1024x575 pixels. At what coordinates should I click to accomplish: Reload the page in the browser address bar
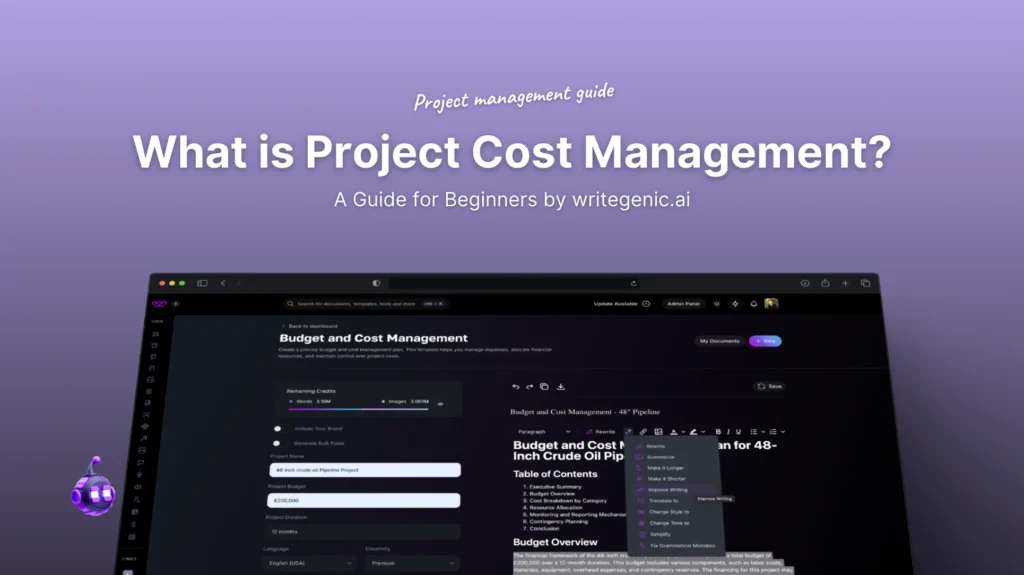pyautogui.click(x=633, y=284)
